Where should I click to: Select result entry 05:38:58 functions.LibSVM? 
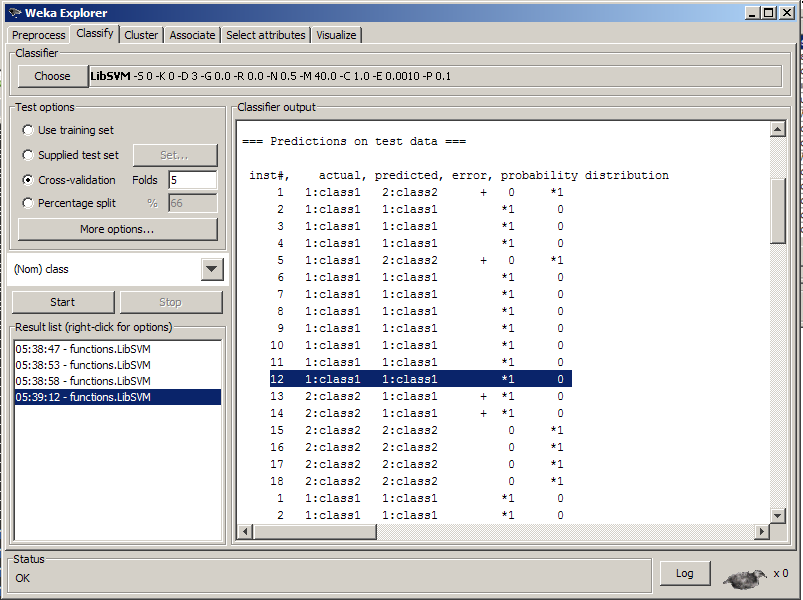point(118,381)
